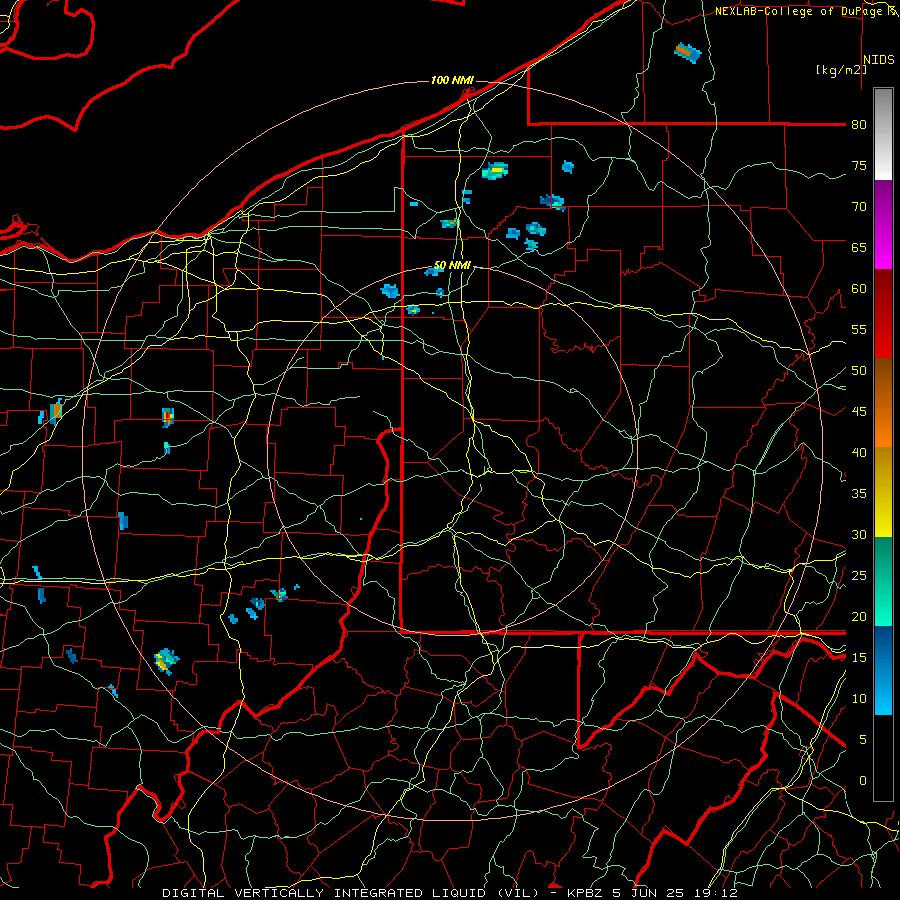Click the "100 NMI" range ring label
The image size is (900, 900).
(x=452, y=80)
